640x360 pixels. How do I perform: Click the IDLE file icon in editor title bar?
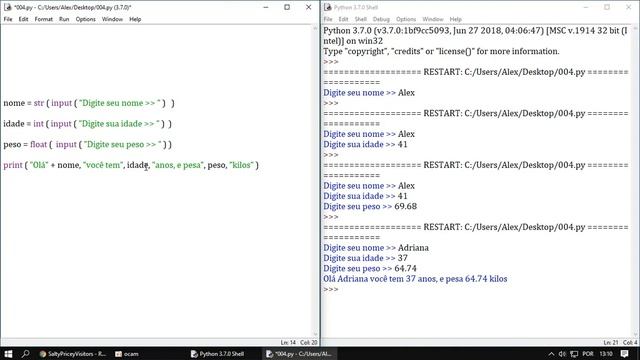coord(7,7)
